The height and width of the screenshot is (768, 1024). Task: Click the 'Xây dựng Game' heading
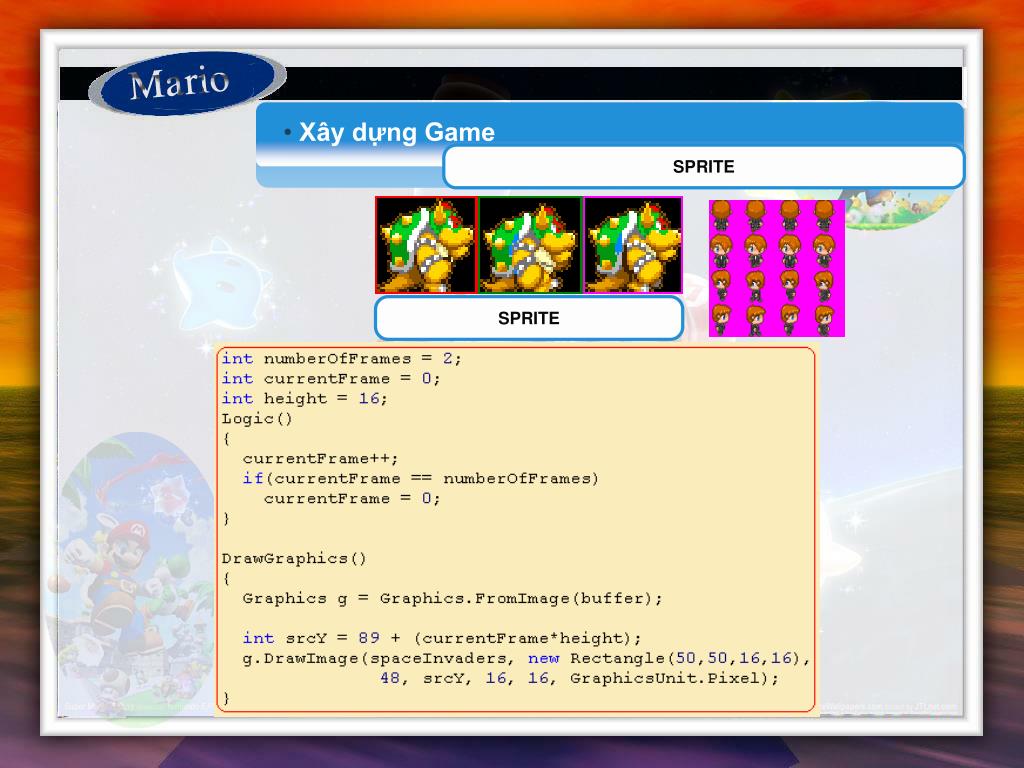pos(396,132)
